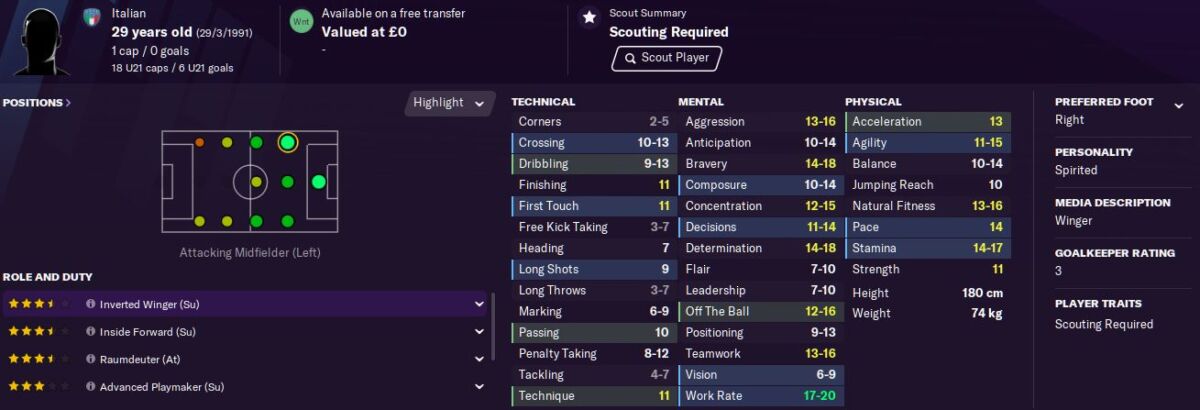
Task: Click the player silhouette portrait
Action: pyautogui.click(x=40, y=40)
